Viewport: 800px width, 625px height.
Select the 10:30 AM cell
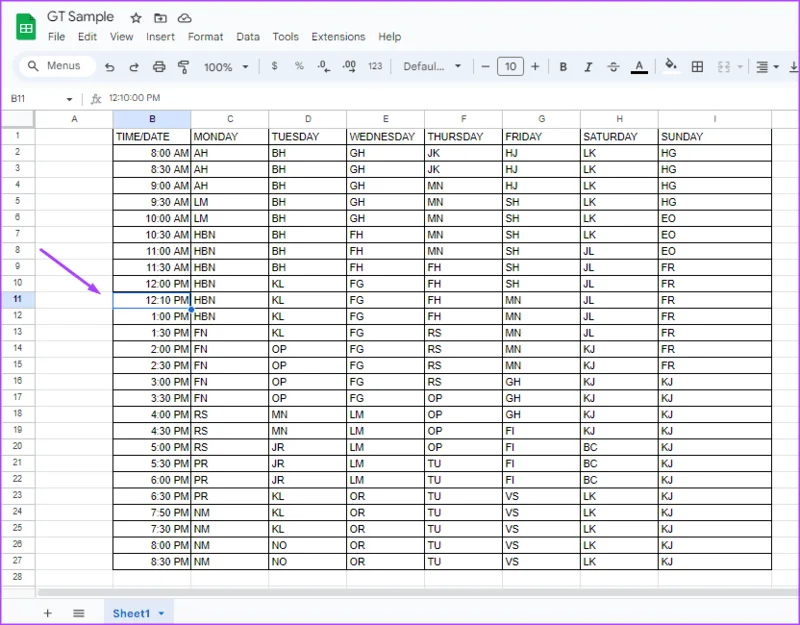(152, 235)
